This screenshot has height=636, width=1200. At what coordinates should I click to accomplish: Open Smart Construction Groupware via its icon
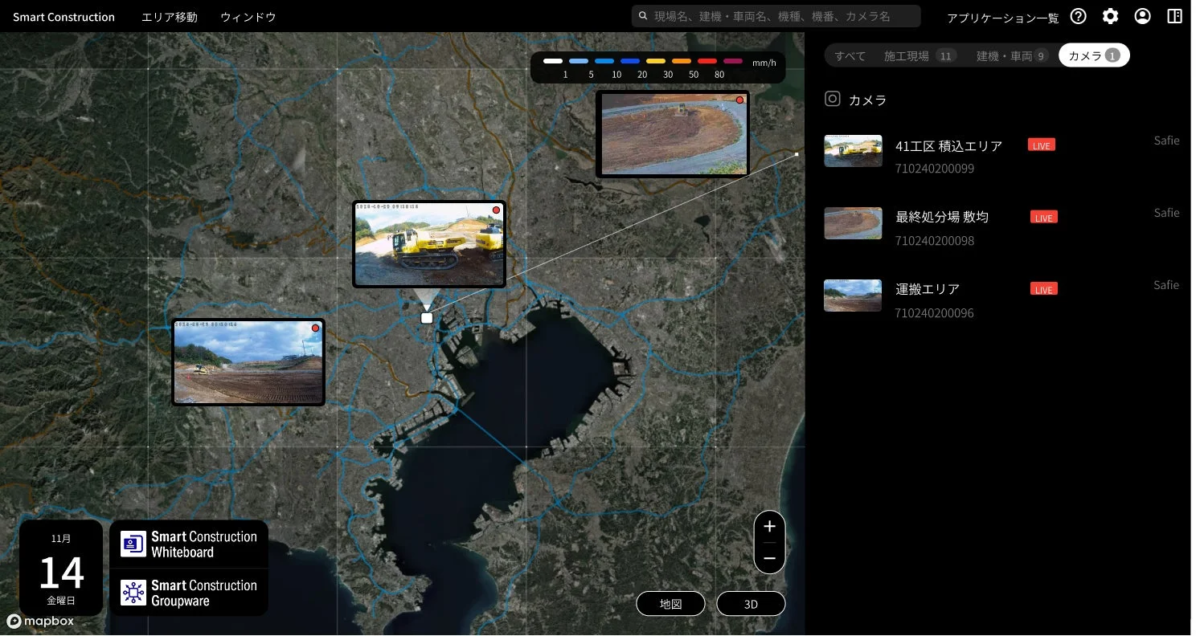pos(135,592)
